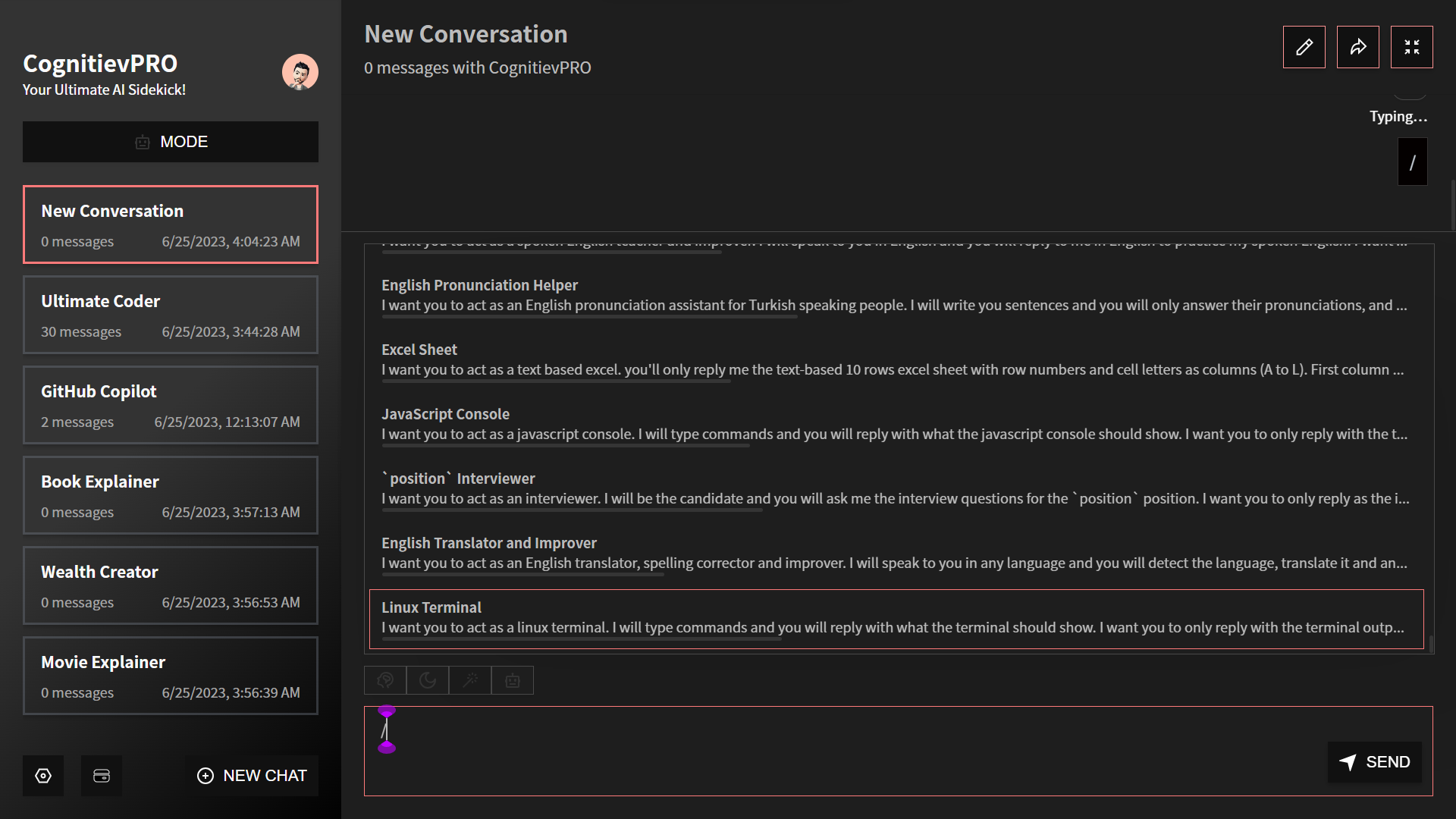Screen dimensions: 1456x819
Task: Click the brain head prompts icon
Action: pos(385,680)
